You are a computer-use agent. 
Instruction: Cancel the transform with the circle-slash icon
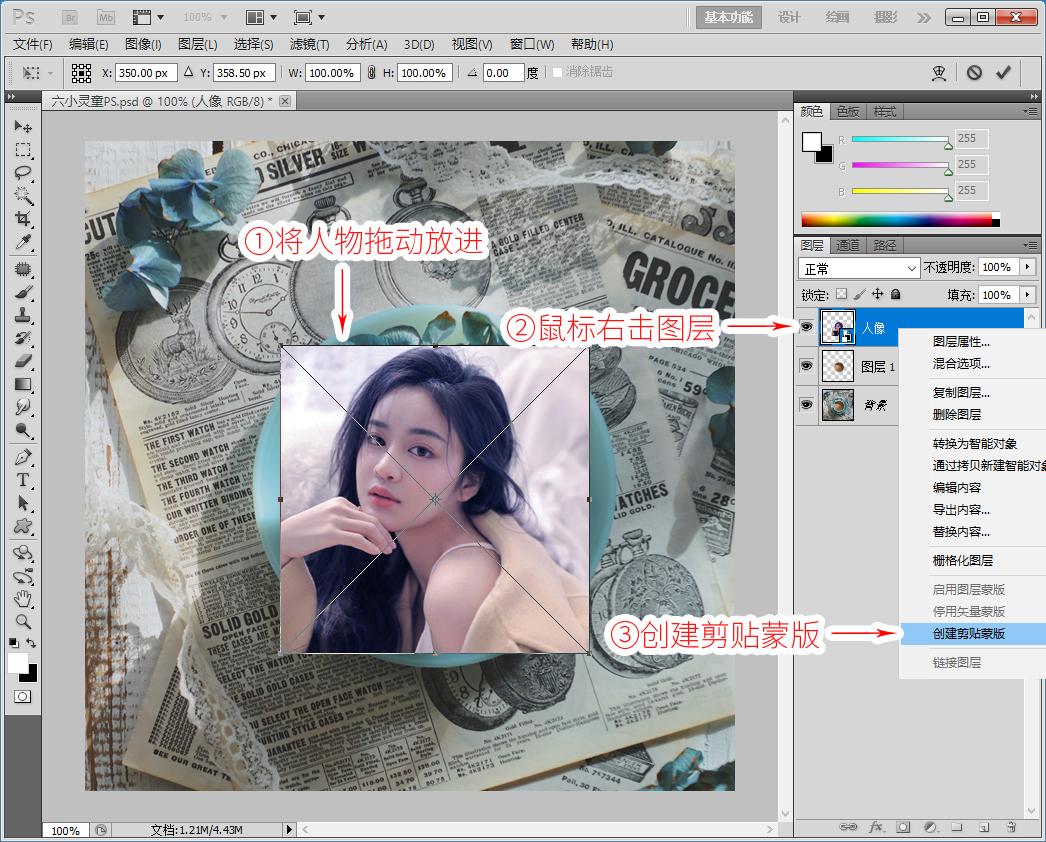973,73
